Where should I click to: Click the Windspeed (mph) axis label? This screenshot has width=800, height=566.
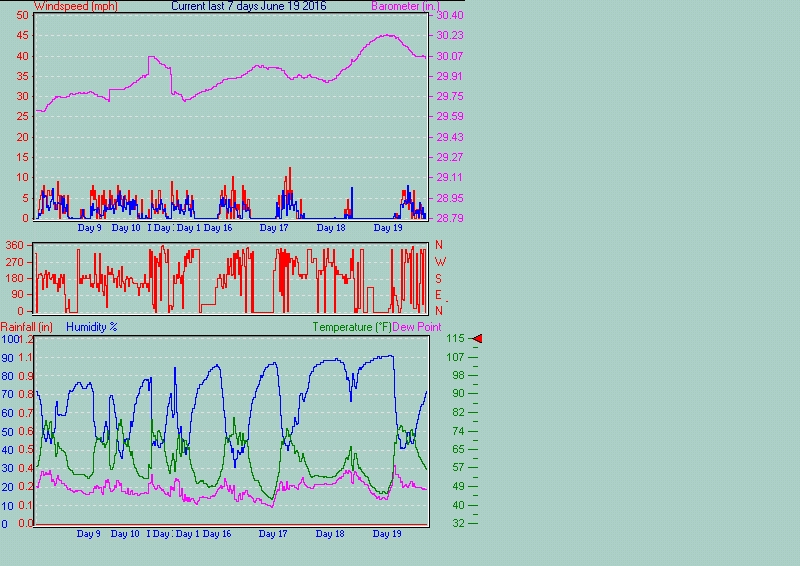[x=76, y=6]
